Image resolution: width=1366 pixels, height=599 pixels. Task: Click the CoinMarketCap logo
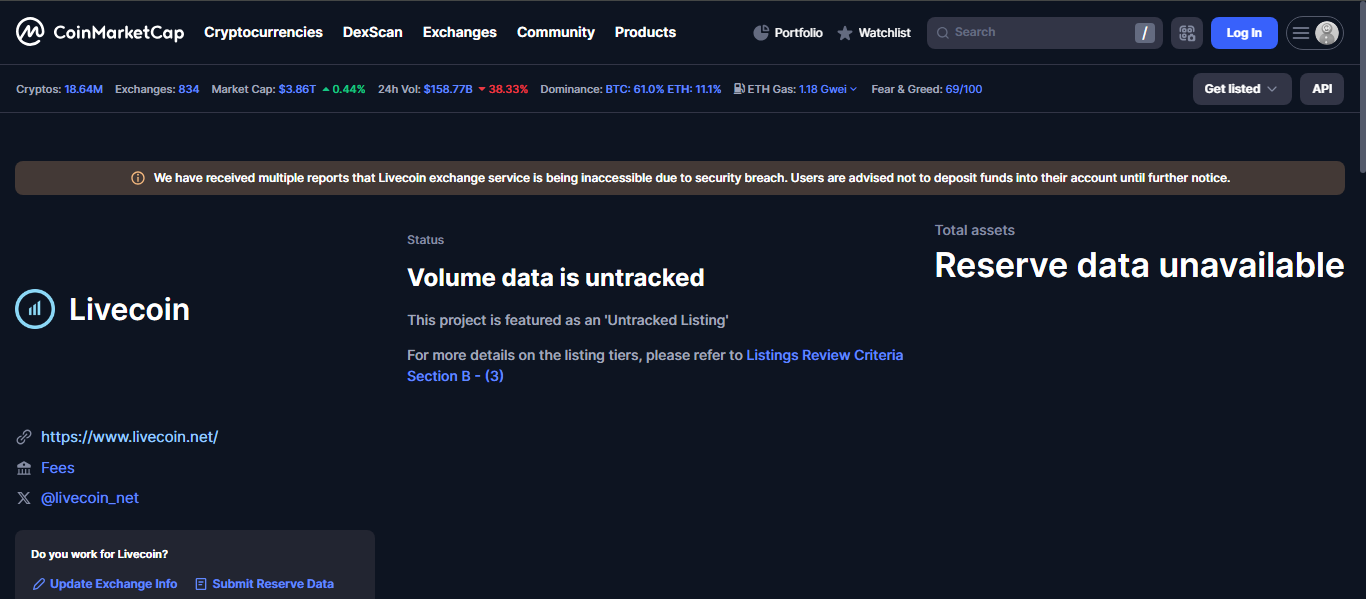pos(100,32)
